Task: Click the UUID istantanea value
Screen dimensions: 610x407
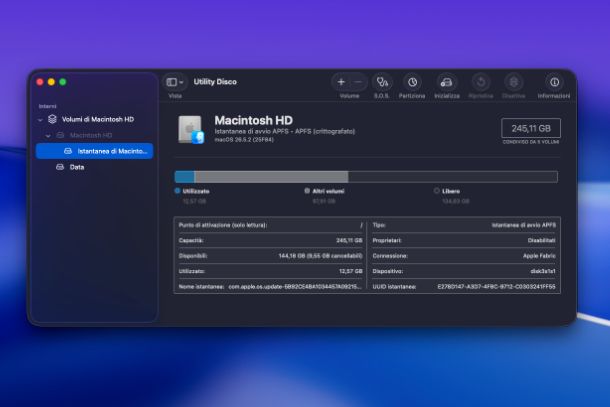Action: pos(496,286)
